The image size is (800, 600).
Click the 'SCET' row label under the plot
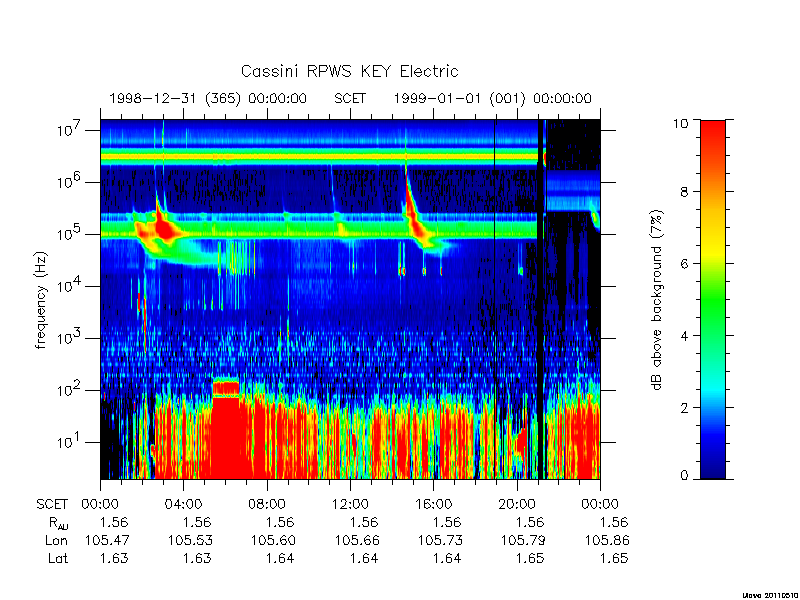pyautogui.click(x=52, y=505)
